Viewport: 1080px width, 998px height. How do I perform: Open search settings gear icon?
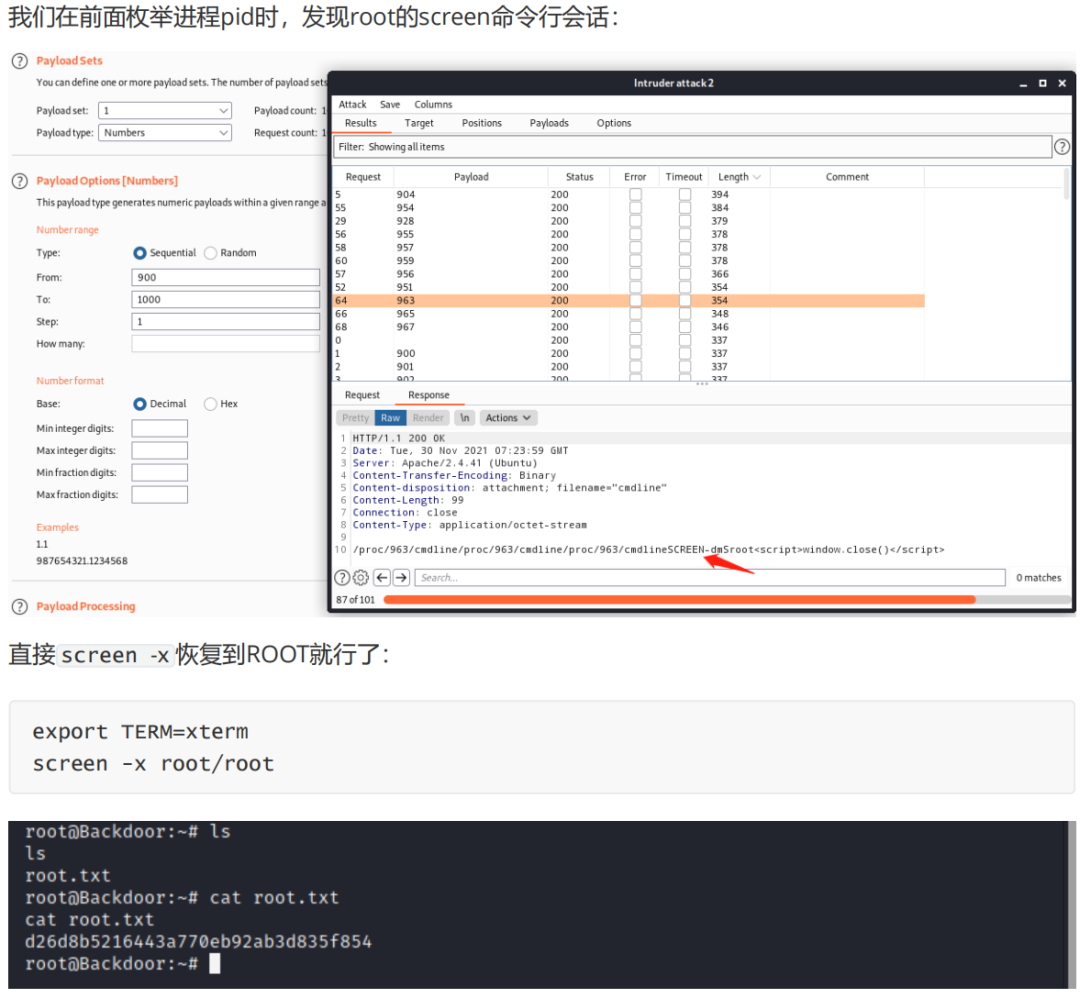[361, 578]
